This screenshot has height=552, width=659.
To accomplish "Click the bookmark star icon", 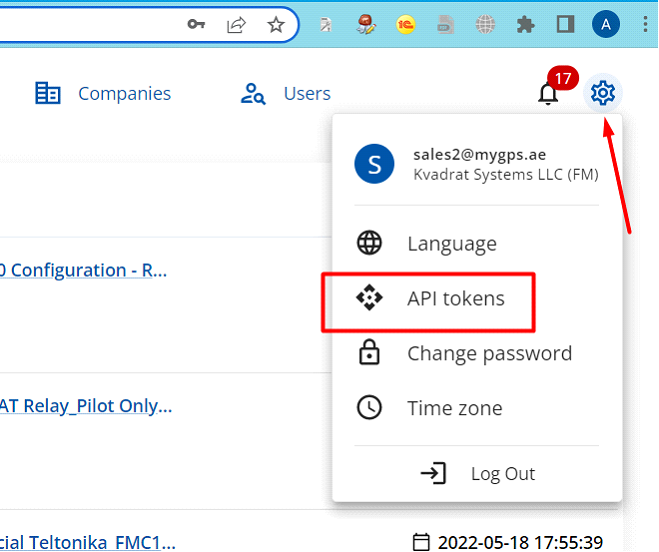I will pos(276,25).
